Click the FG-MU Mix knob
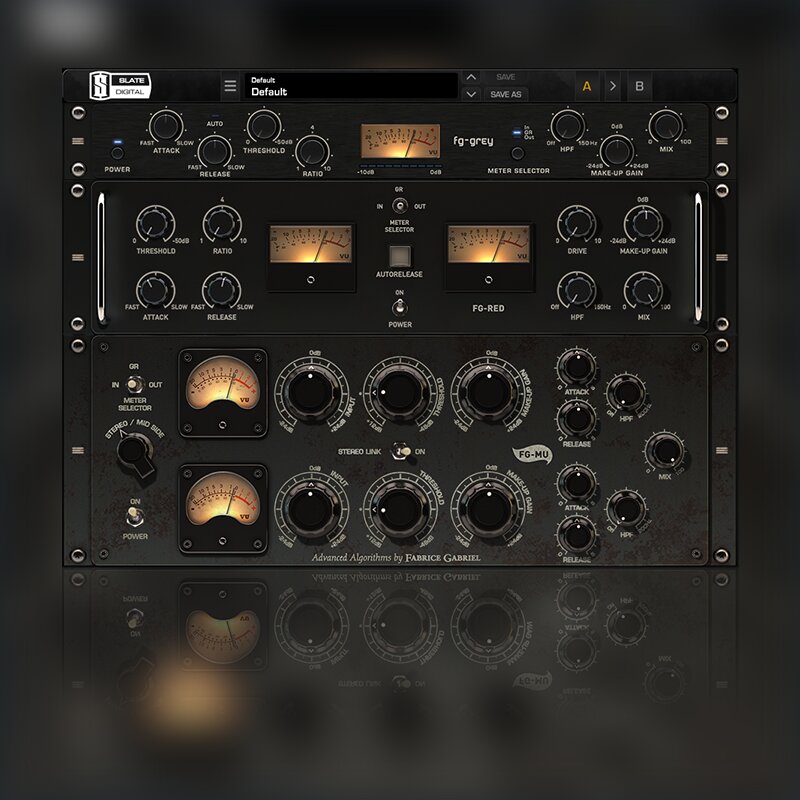800x800 pixels. (x=665, y=451)
